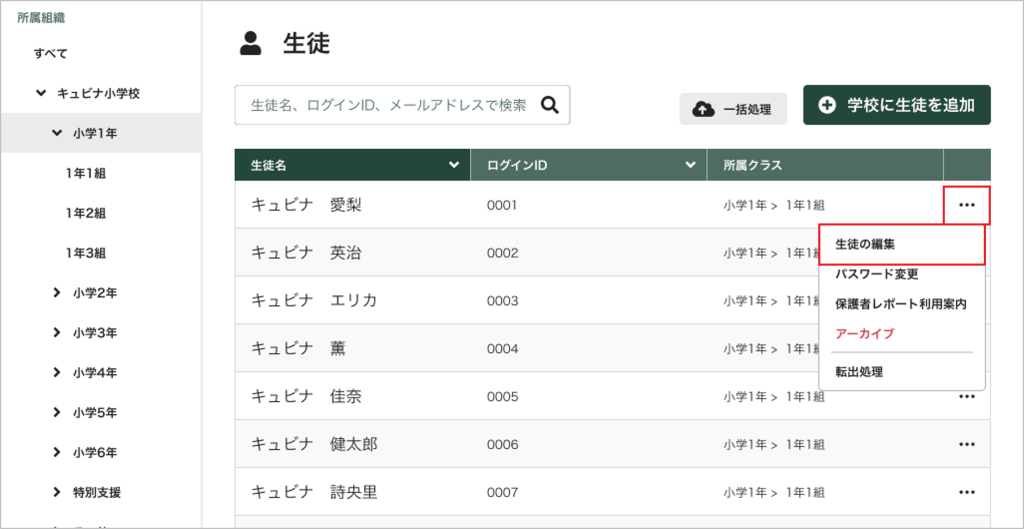The image size is (1024, 529).
Task: Open the more menu for キュビナ 詩央里
Action: tap(967, 492)
